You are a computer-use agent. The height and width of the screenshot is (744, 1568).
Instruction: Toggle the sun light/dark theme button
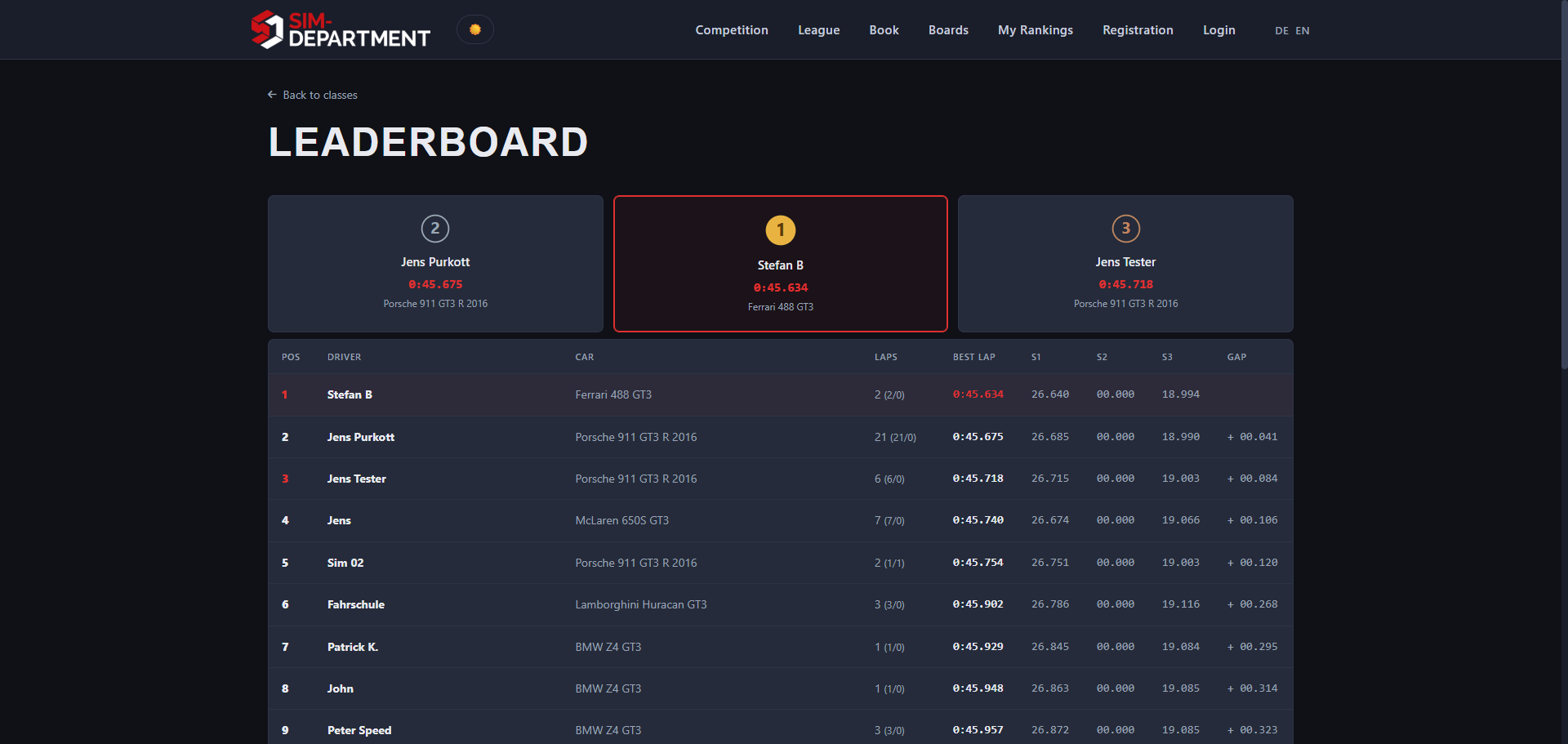tap(475, 29)
